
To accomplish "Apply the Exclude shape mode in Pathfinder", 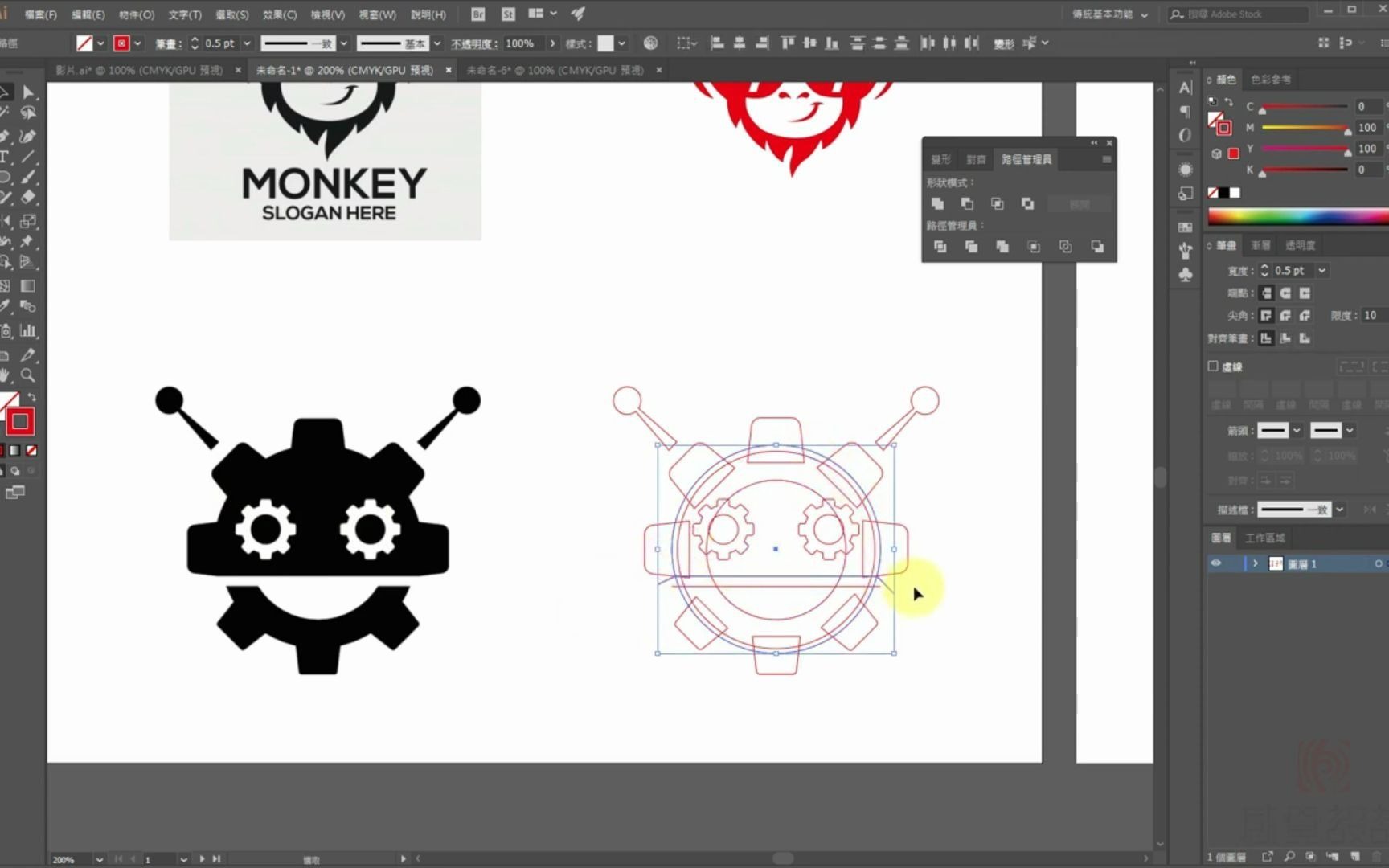I will click(1027, 203).
